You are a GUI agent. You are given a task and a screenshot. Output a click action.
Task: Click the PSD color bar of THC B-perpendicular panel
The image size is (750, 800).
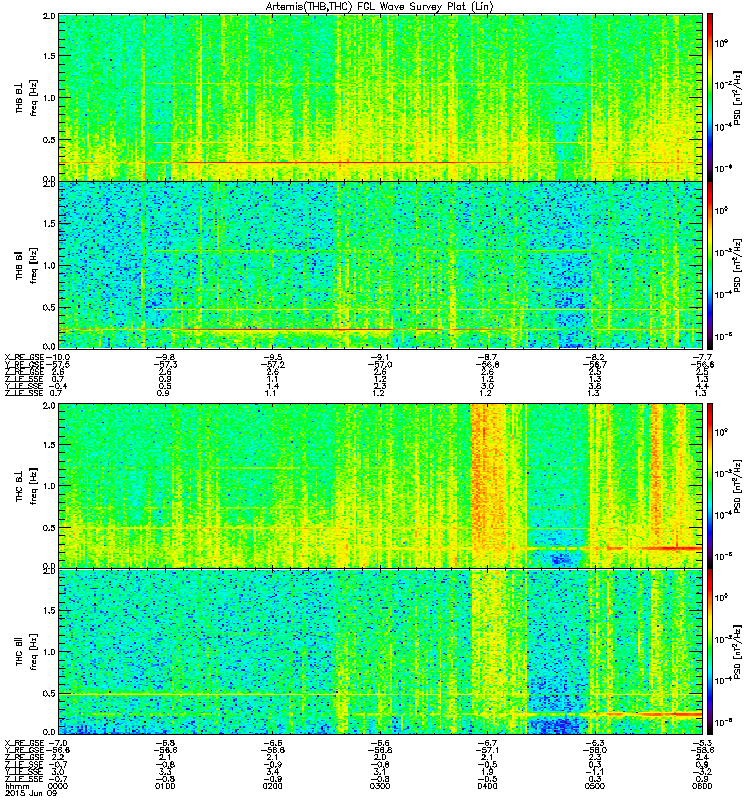click(x=710, y=486)
